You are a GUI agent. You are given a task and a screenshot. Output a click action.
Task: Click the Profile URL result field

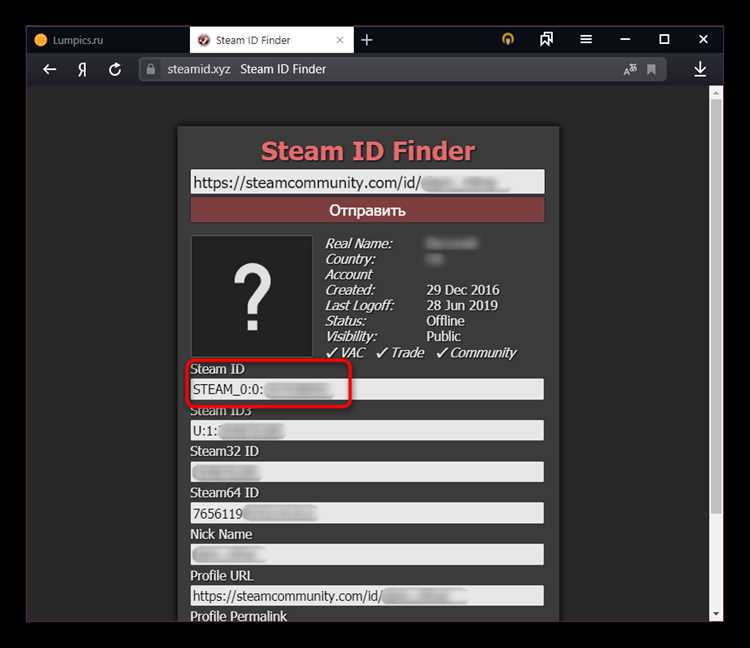[x=367, y=596]
